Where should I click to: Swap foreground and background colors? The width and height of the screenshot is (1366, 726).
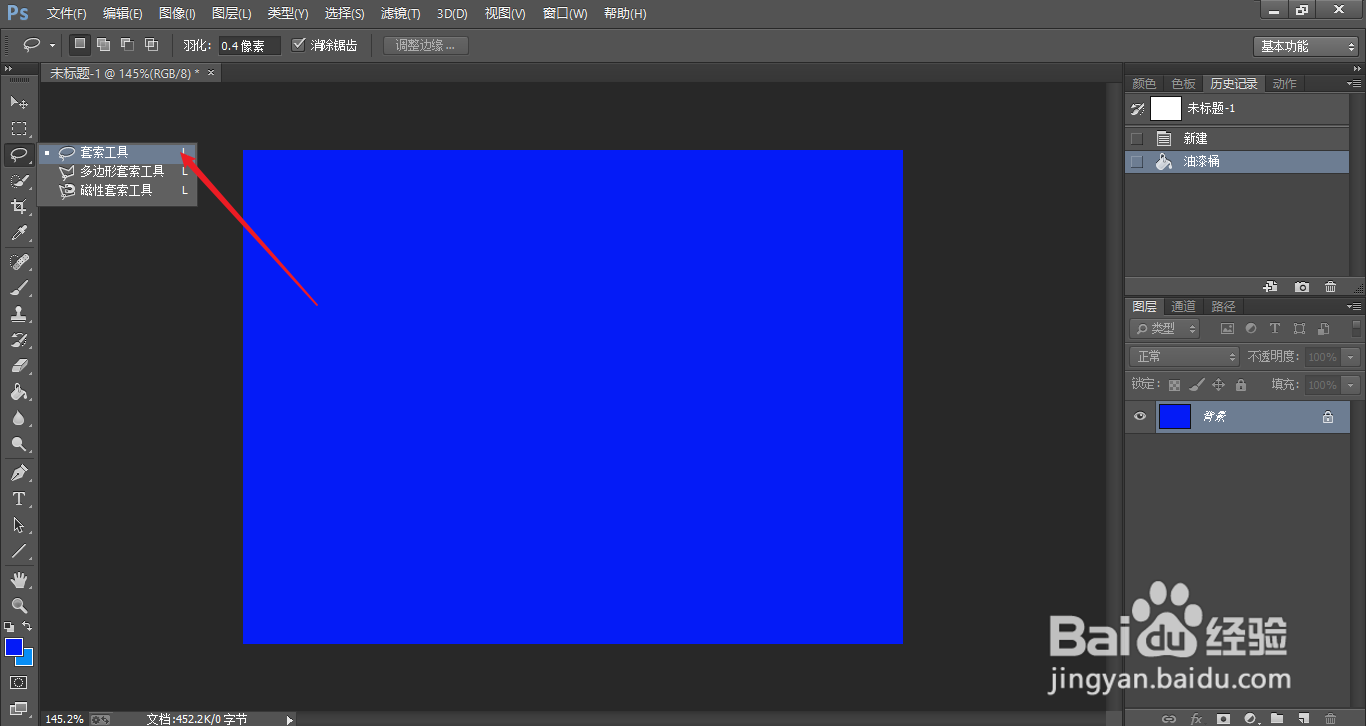pos(27,627)
